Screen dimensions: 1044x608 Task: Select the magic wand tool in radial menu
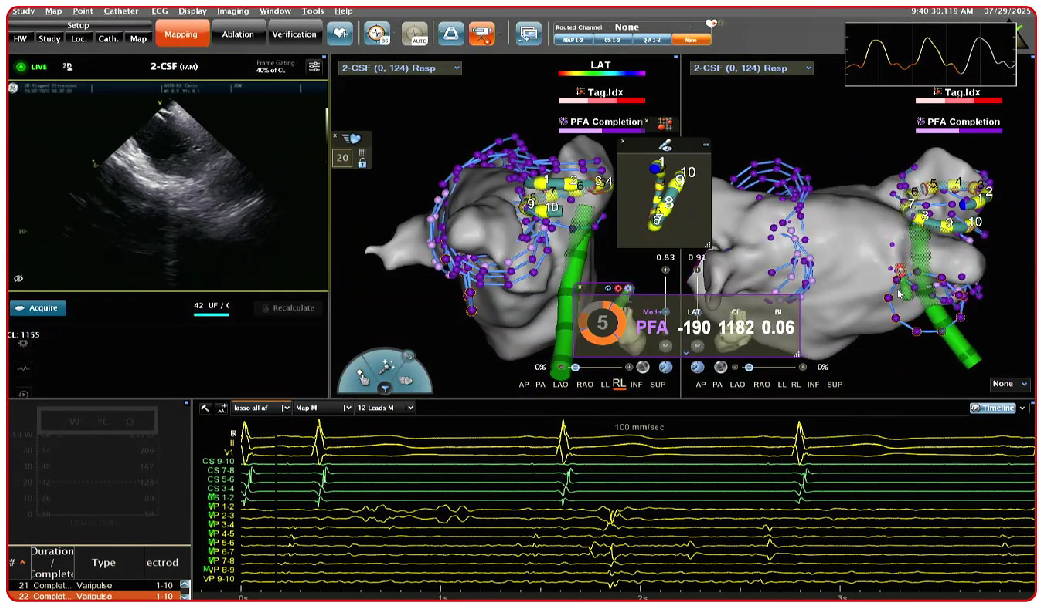pos(387,365)
